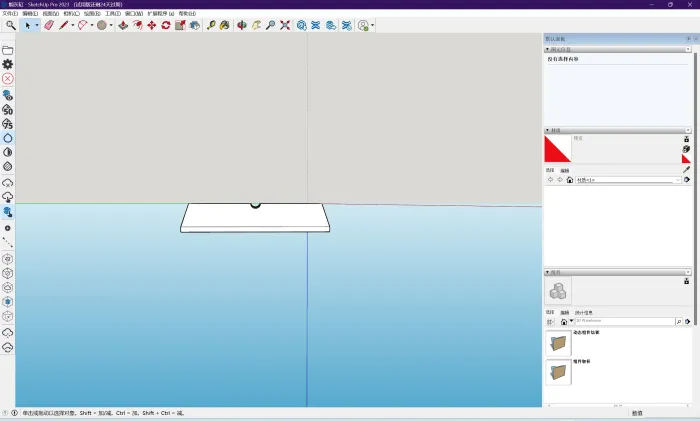Select the Rotate tool
This screenshot has width=700, height=421.
pyautogui.click(x=166, y=25)
